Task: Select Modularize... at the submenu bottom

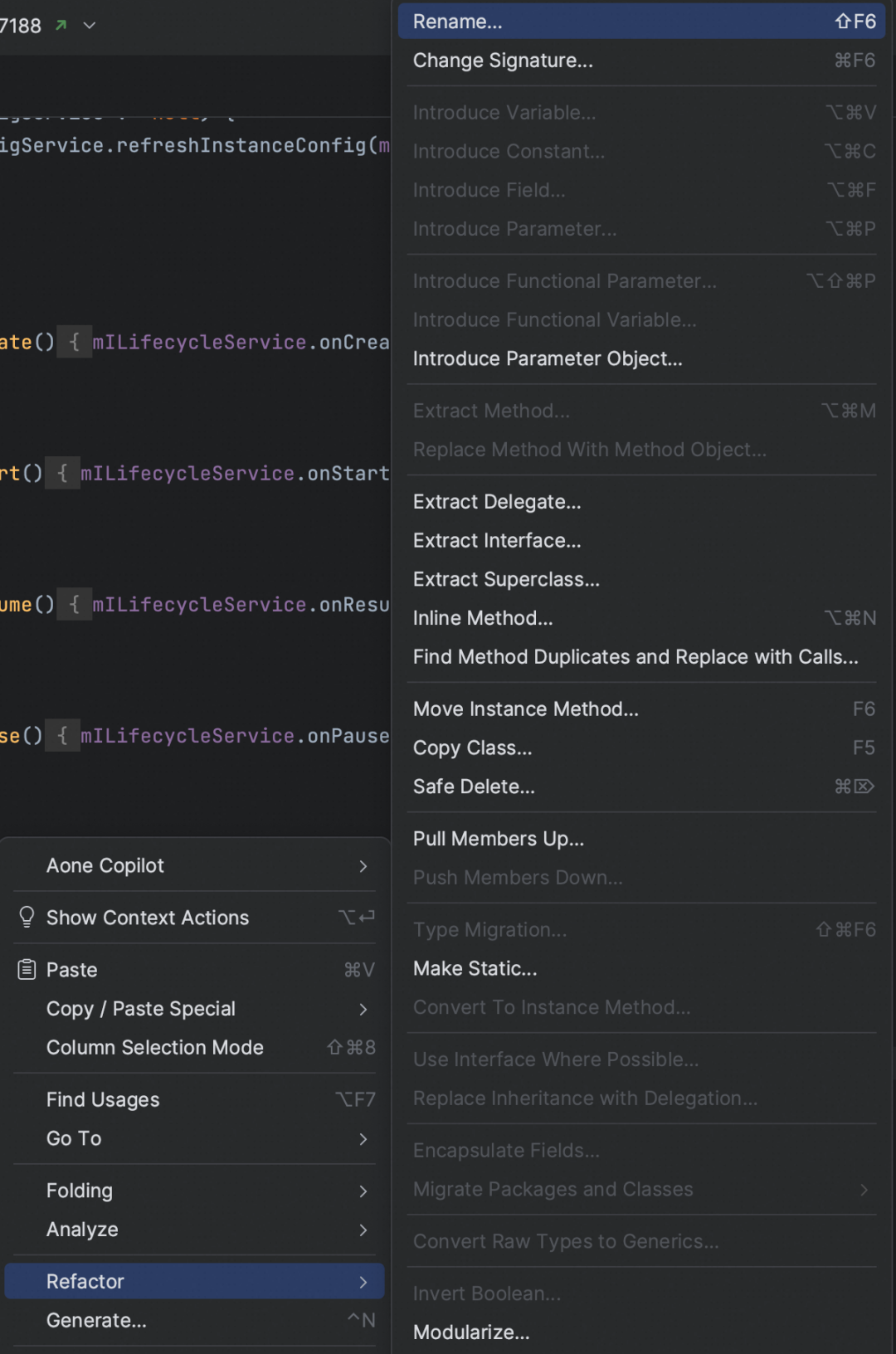Action: pyautogui.click(x=641, y=1332)
